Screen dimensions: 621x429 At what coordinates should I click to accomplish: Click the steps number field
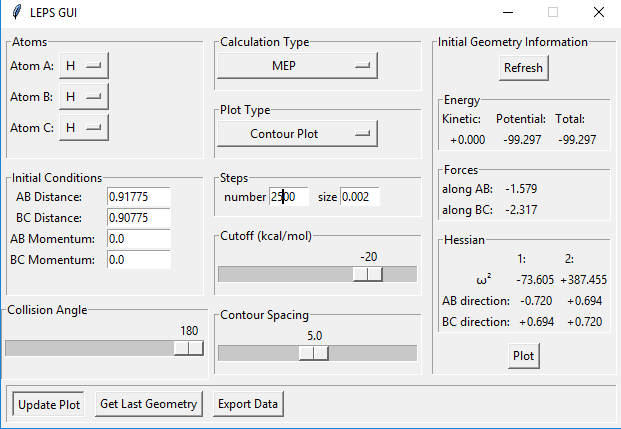coord(289,197)
